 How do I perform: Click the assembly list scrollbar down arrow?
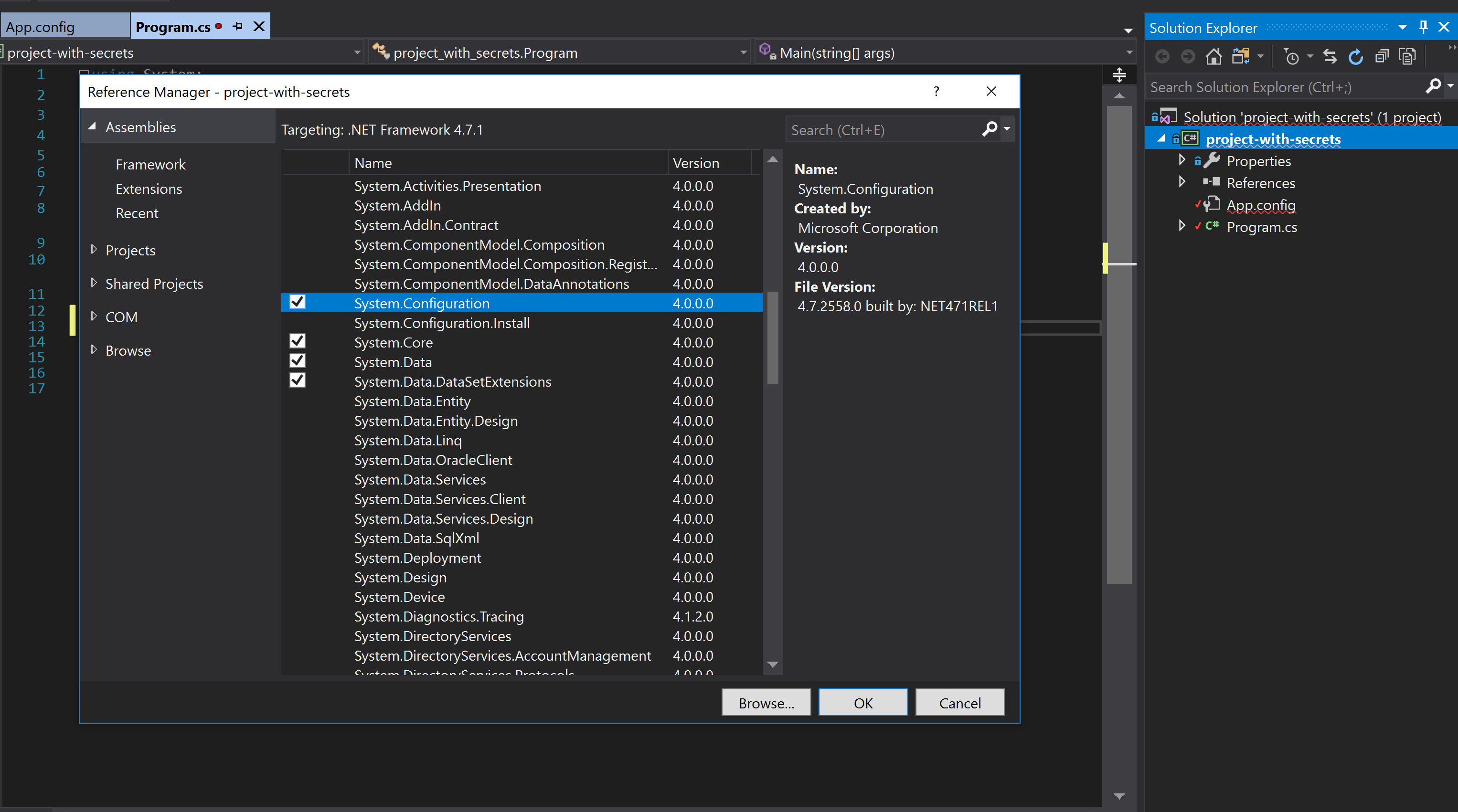[x=772, y=664]
